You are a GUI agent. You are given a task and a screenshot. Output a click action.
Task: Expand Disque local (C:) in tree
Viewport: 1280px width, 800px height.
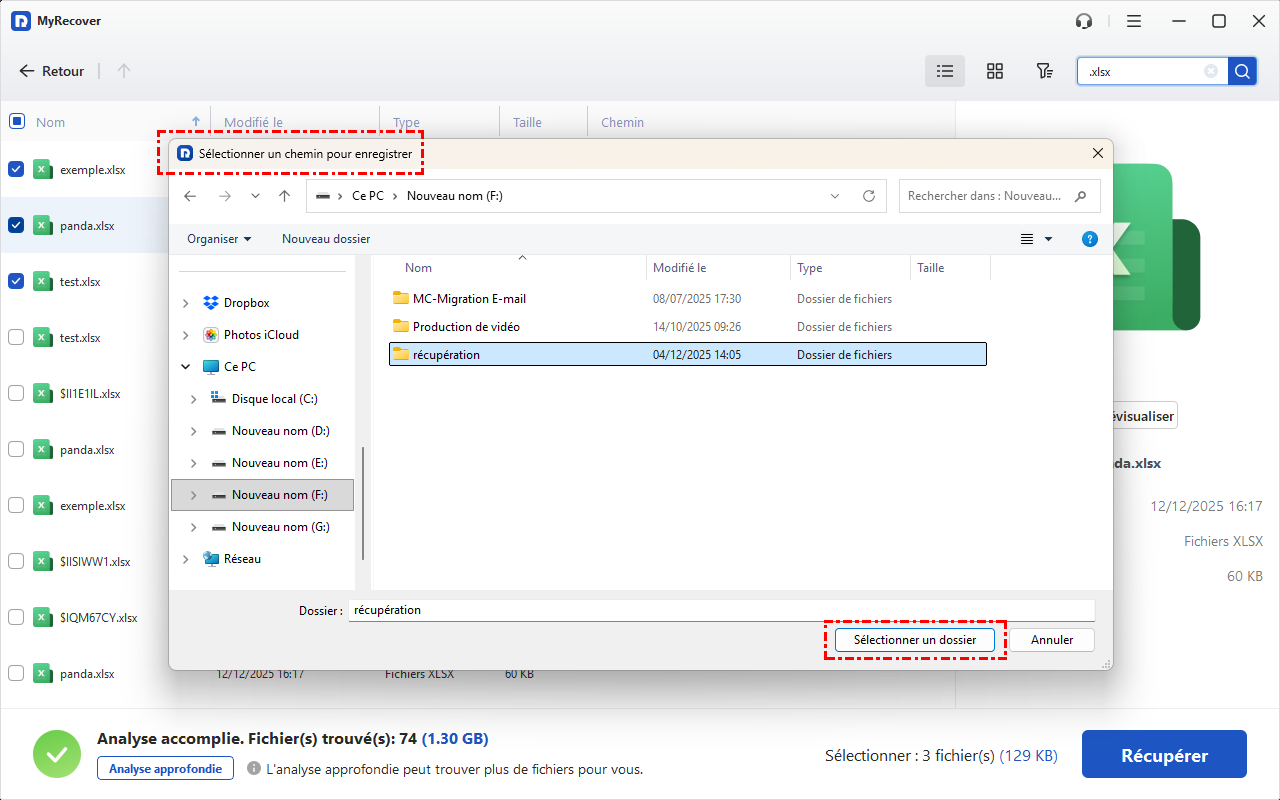click(x=194, y=399)
